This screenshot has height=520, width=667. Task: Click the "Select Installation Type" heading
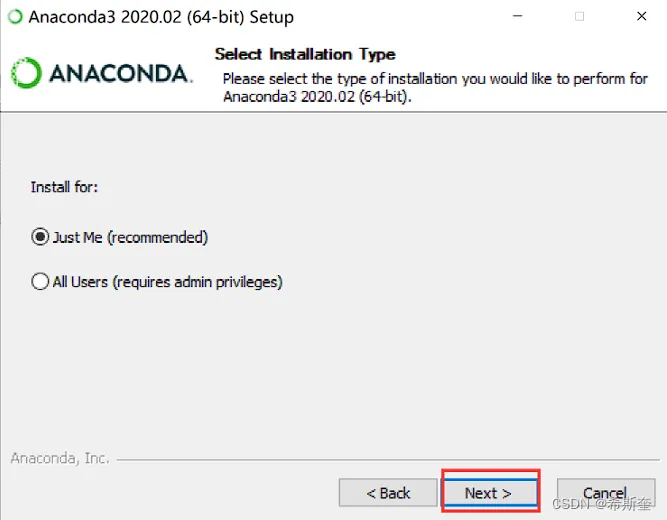(x=305, y=54)
